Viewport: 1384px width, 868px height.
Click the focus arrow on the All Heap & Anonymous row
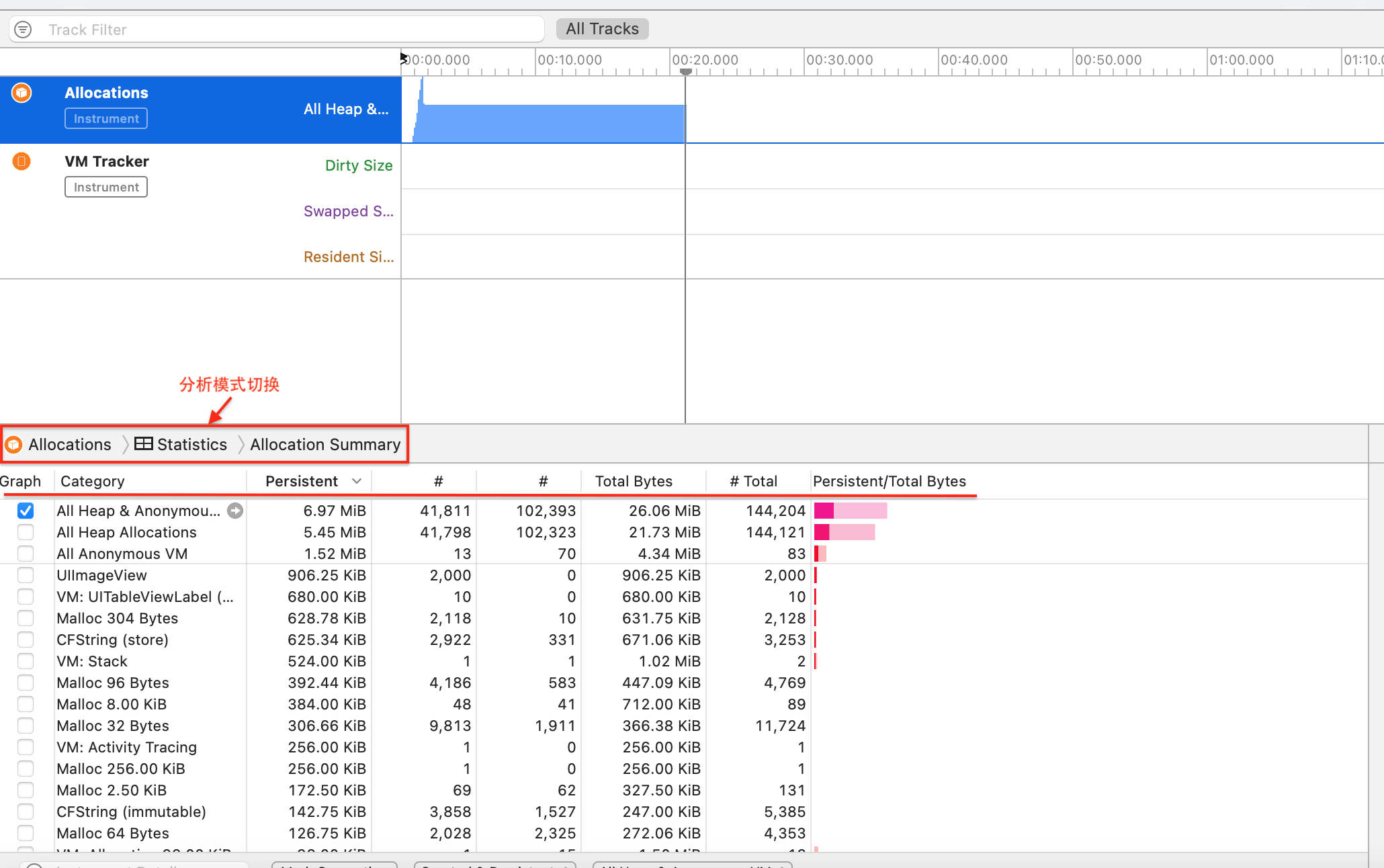(x=235, y=511)
